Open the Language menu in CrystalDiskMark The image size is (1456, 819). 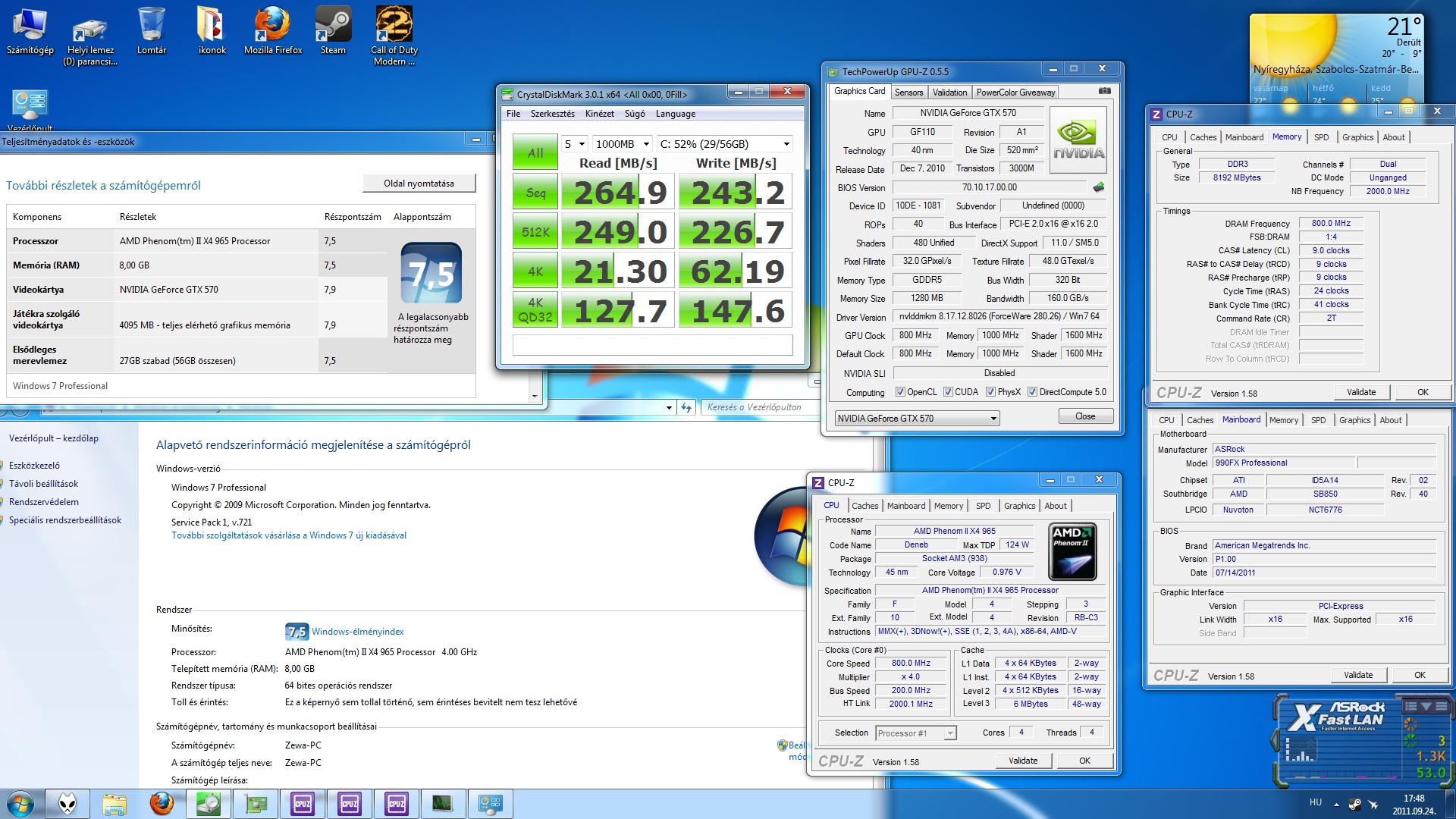click(675, 114)
